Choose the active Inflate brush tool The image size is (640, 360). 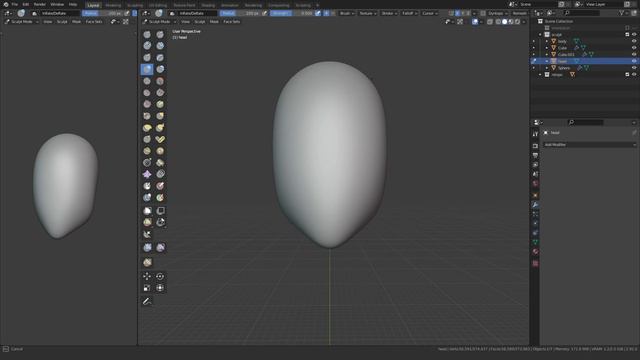coord(147,69)
